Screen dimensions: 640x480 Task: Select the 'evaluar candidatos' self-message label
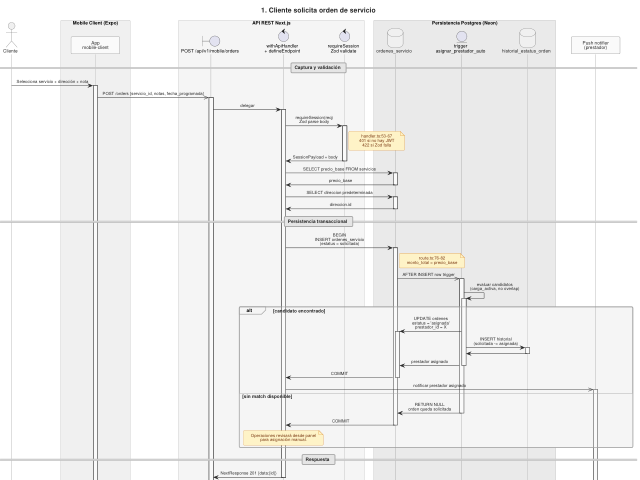tap(494, 287)
